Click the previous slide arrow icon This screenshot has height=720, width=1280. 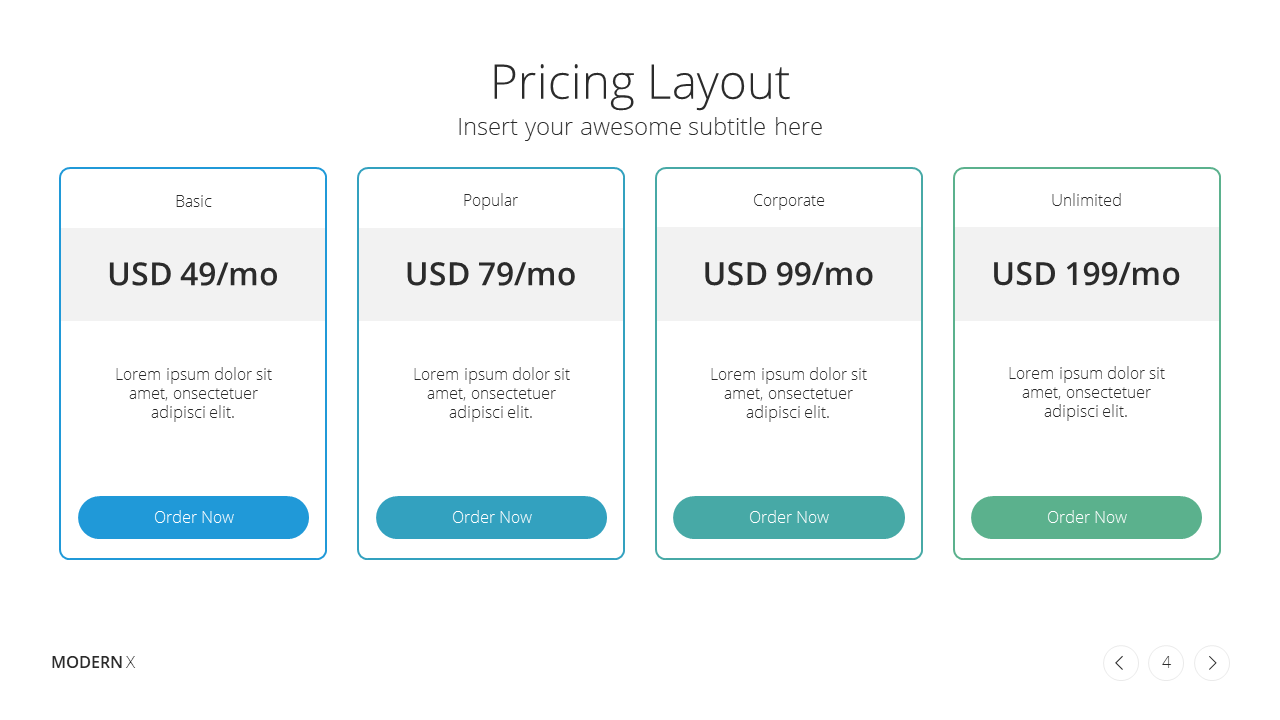click(x=1120, y=663)
